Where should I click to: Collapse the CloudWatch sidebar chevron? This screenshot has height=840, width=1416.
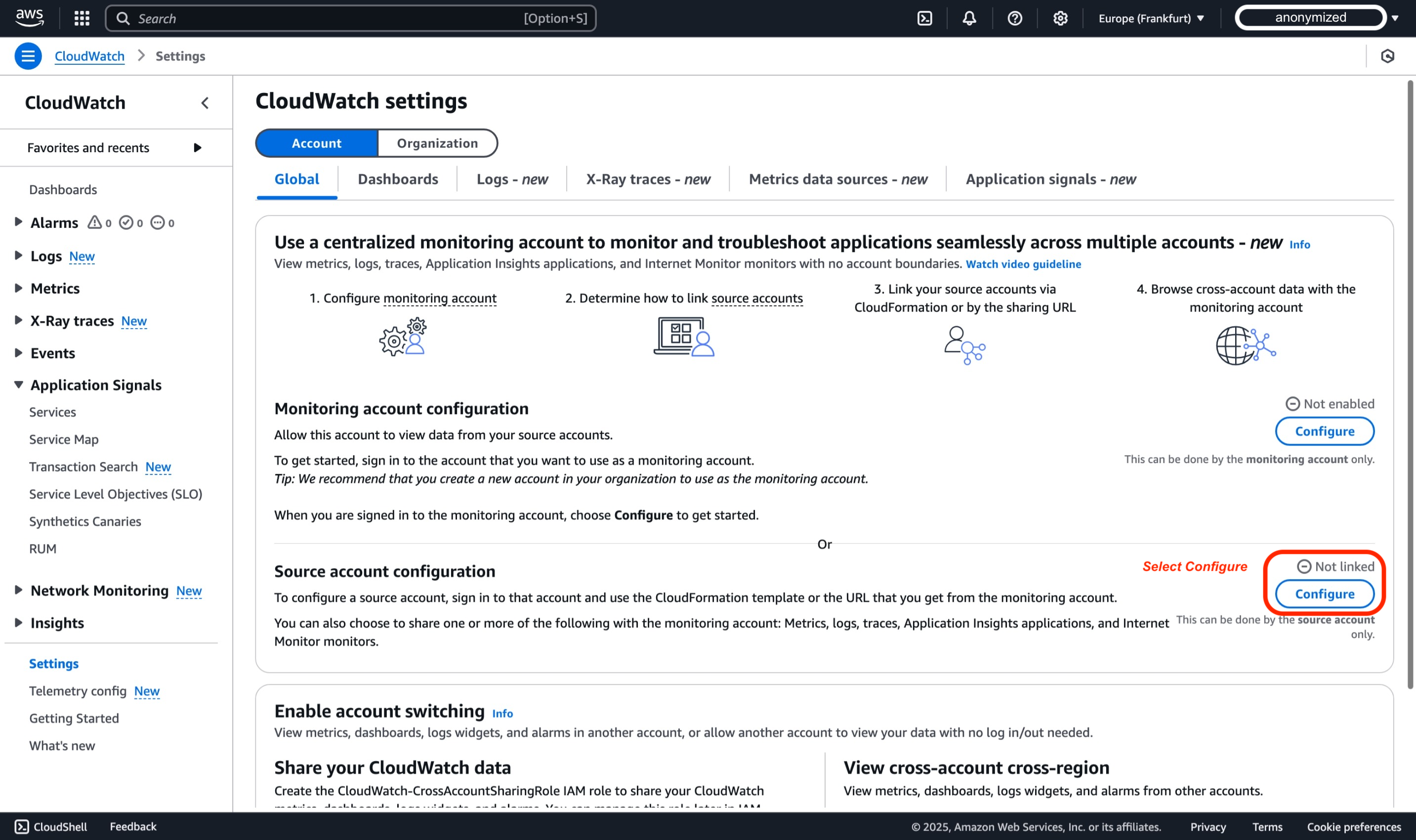pos(205,103)
